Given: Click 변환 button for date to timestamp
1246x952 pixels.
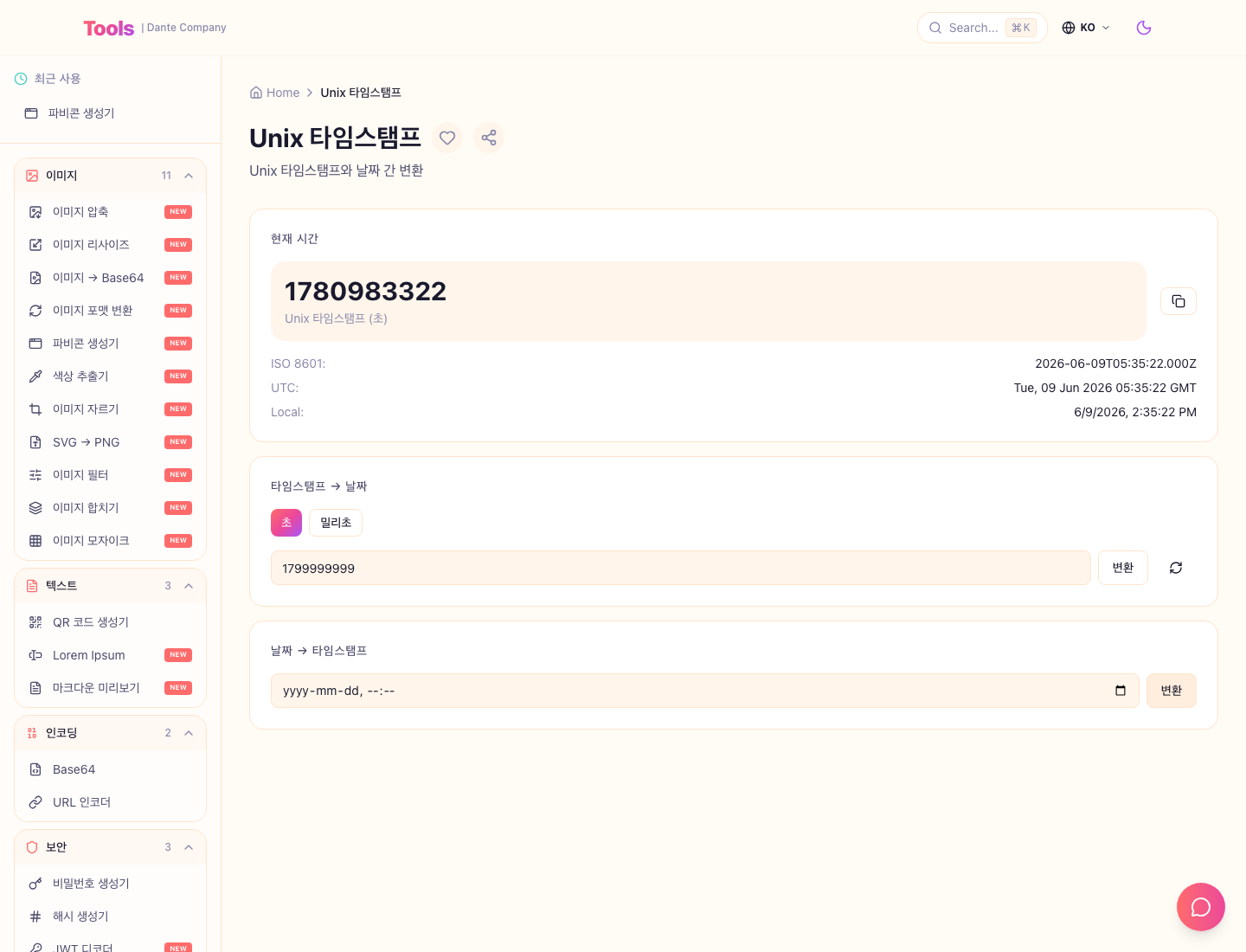Looking at the screenshot, I should [1172, 691].
